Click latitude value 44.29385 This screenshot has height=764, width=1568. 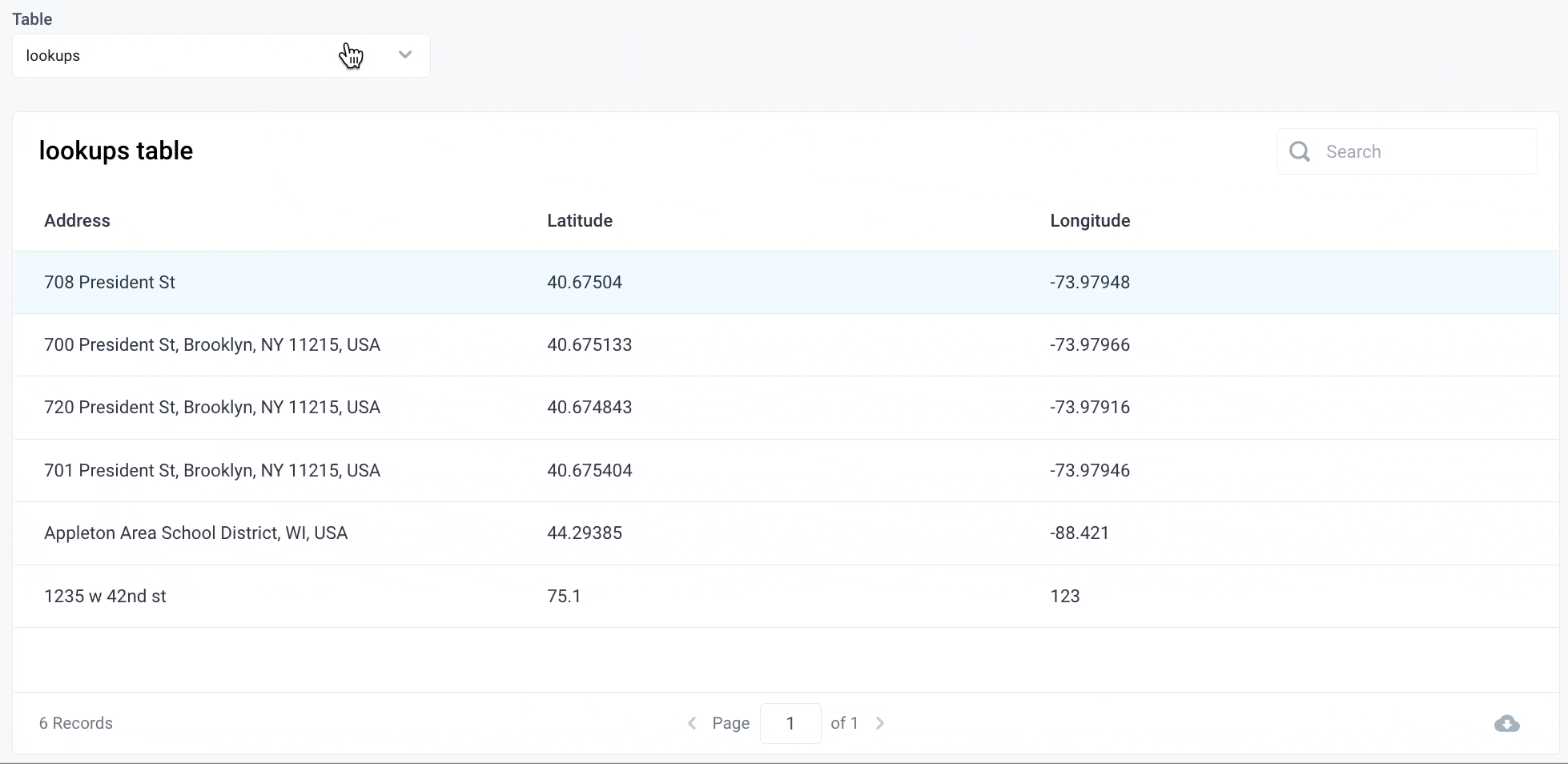585,533
